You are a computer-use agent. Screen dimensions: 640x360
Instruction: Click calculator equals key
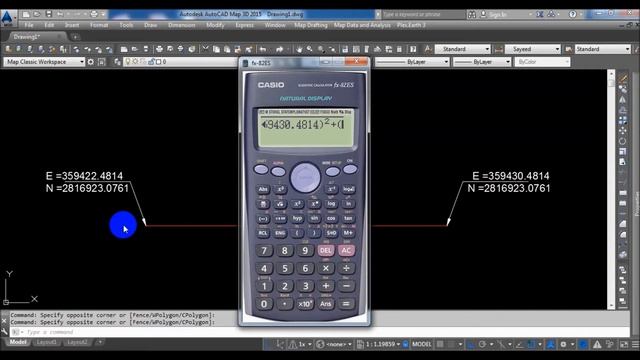(346, 304)
